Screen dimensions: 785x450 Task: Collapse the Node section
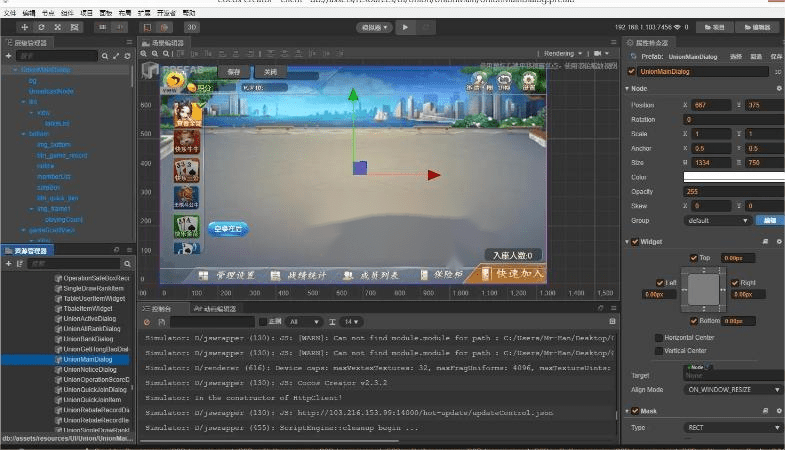coord(627,89)
